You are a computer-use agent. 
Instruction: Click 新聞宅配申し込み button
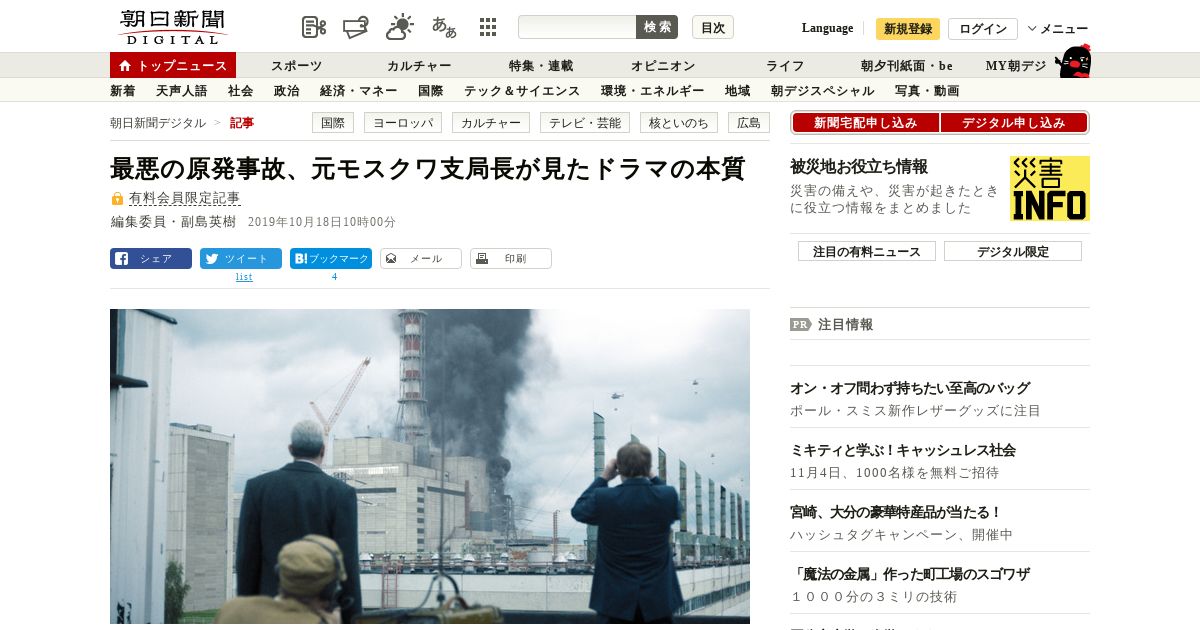click(866, 123)
